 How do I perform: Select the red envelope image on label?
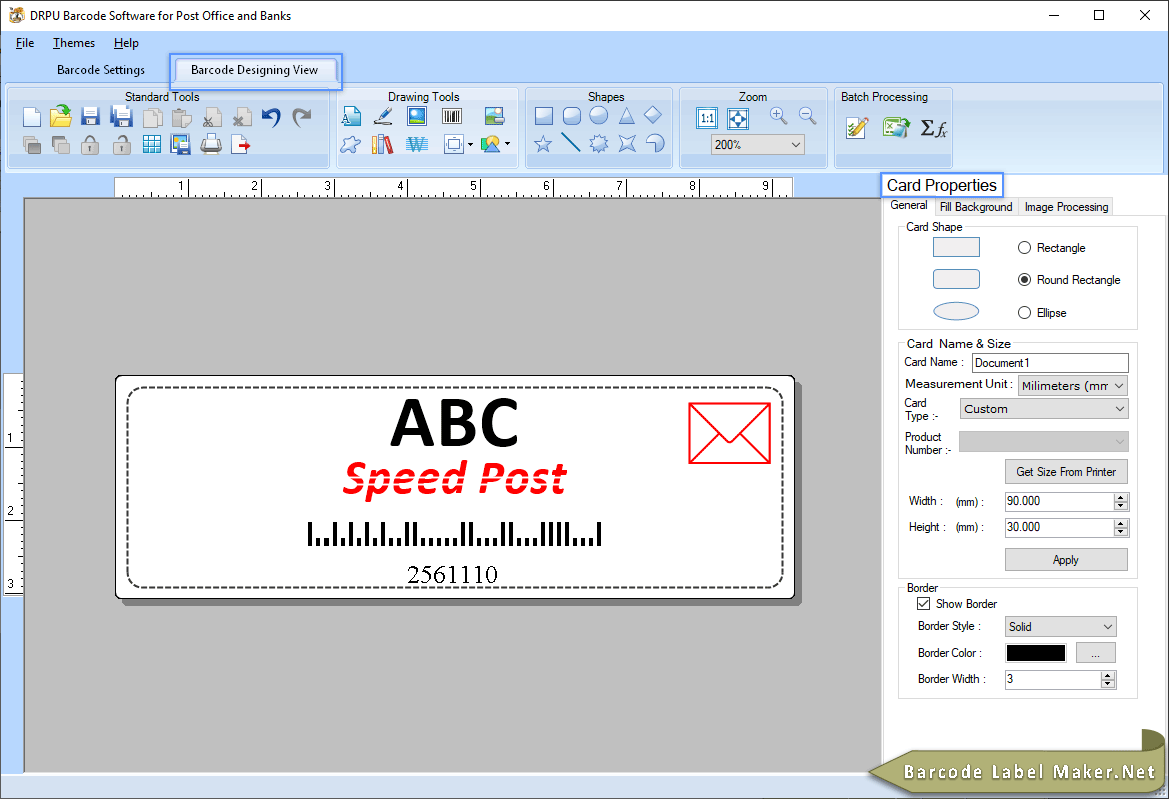tap(729, 433)
